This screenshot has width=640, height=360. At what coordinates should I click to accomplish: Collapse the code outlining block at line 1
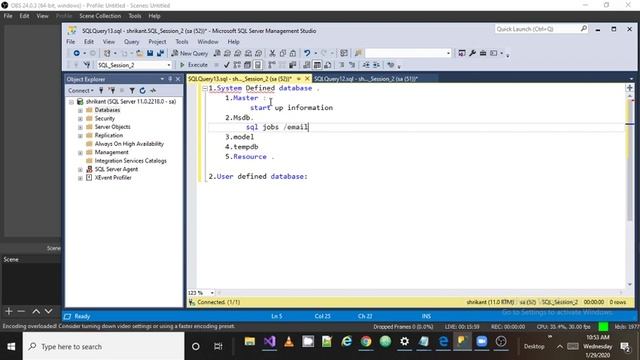tap(205, 88)
